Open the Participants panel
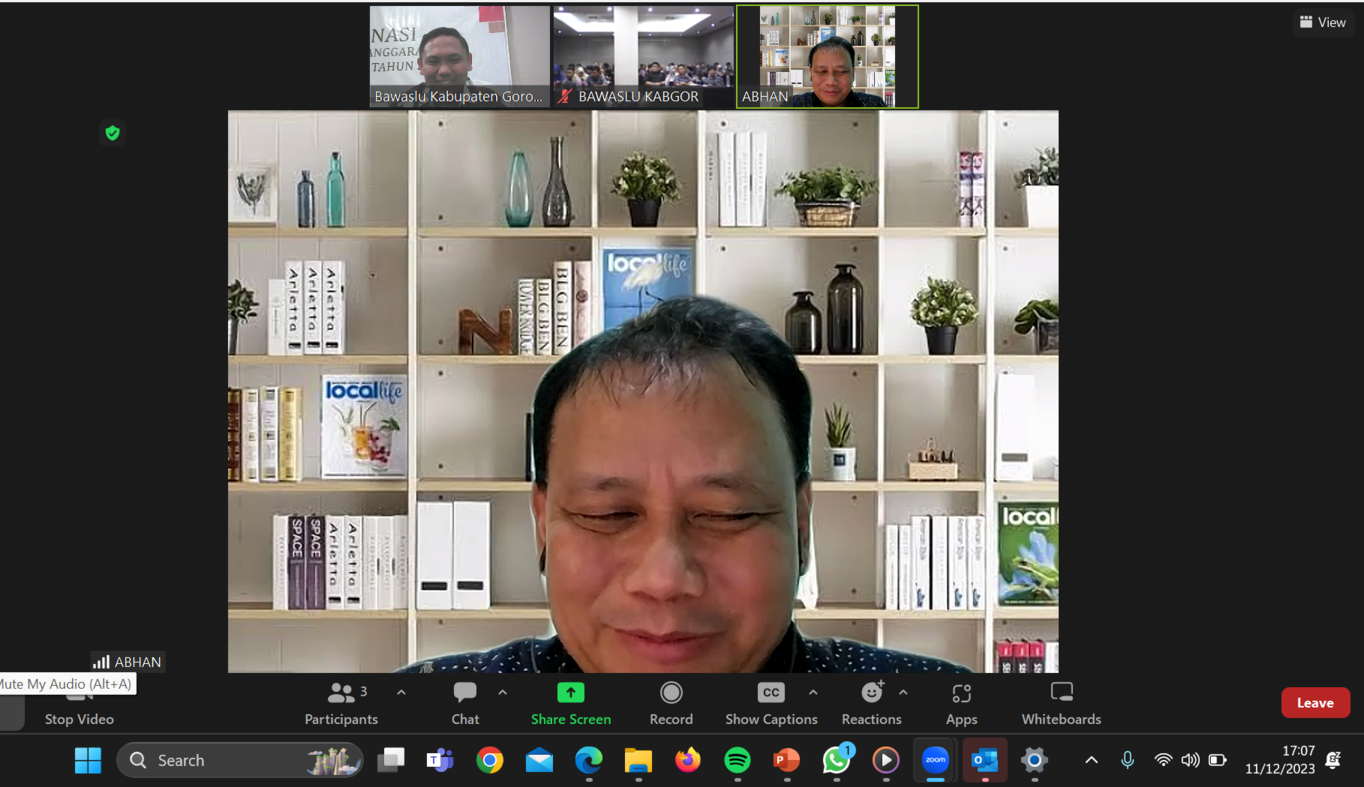The image size is (1364, 787). [x=341, y=703]
